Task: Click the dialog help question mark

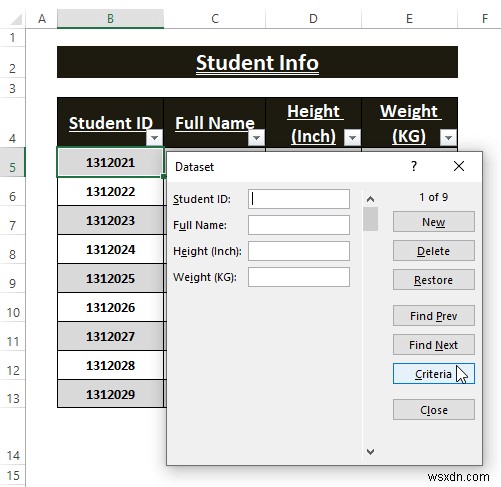Action: pos(414,166)
